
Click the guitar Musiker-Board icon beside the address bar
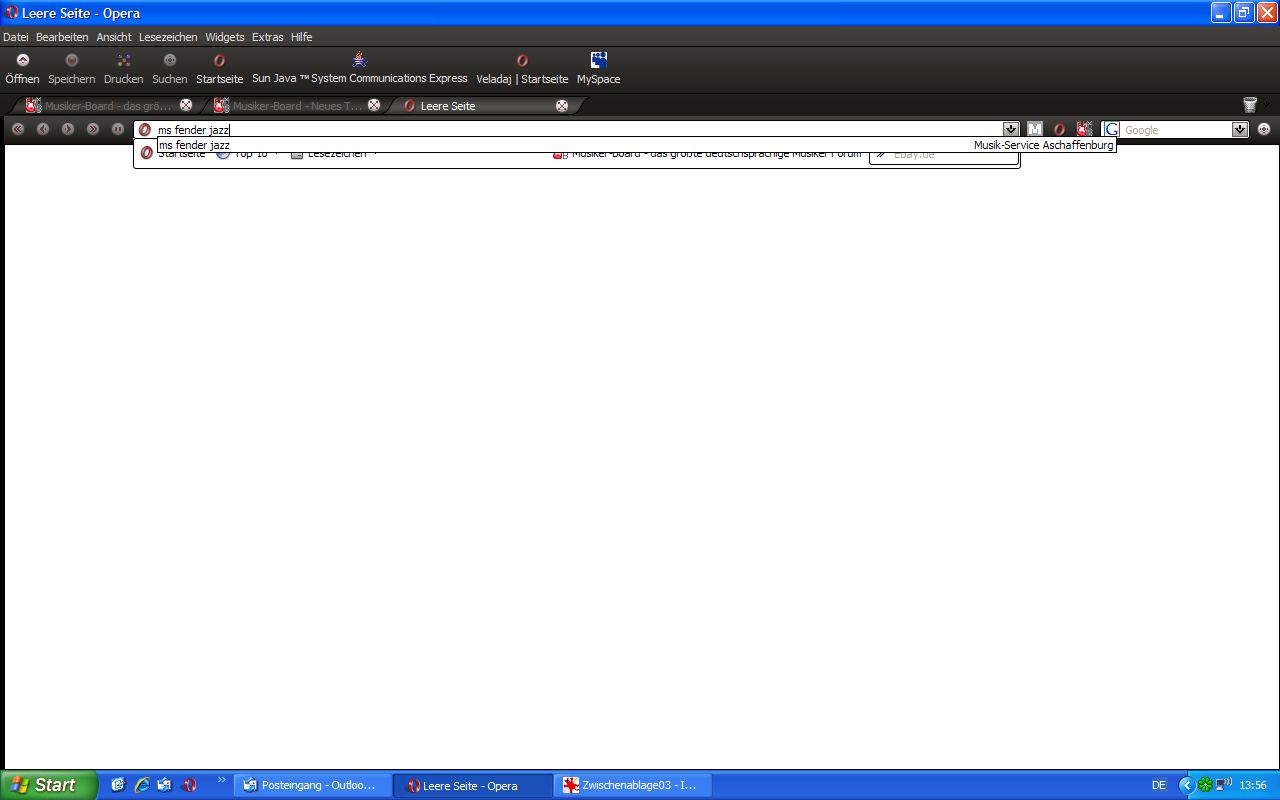[1085, 129]
